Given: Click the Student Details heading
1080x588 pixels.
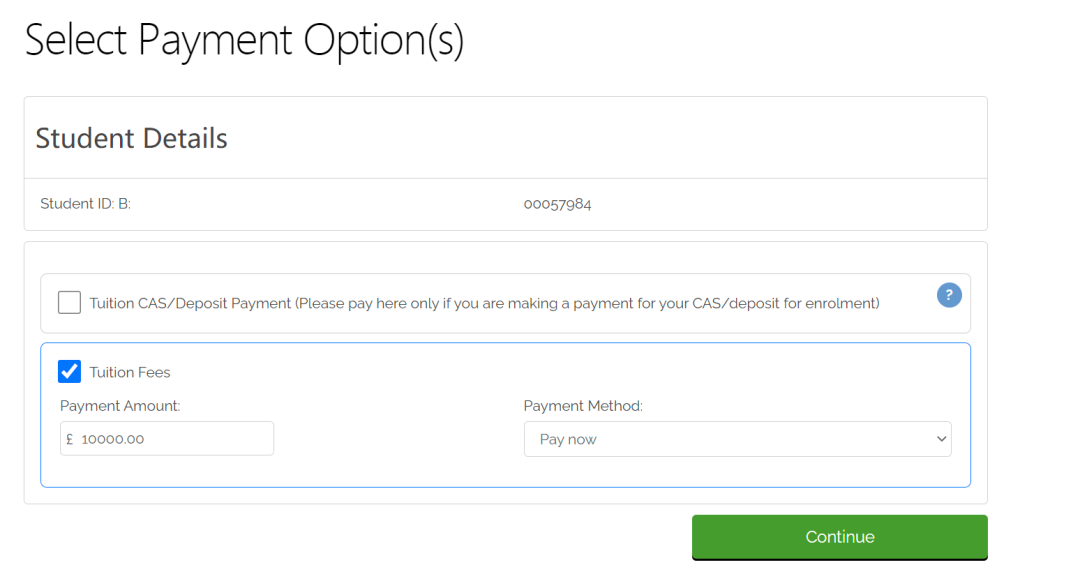Looking at the screenshot, I should pos(132,138).
